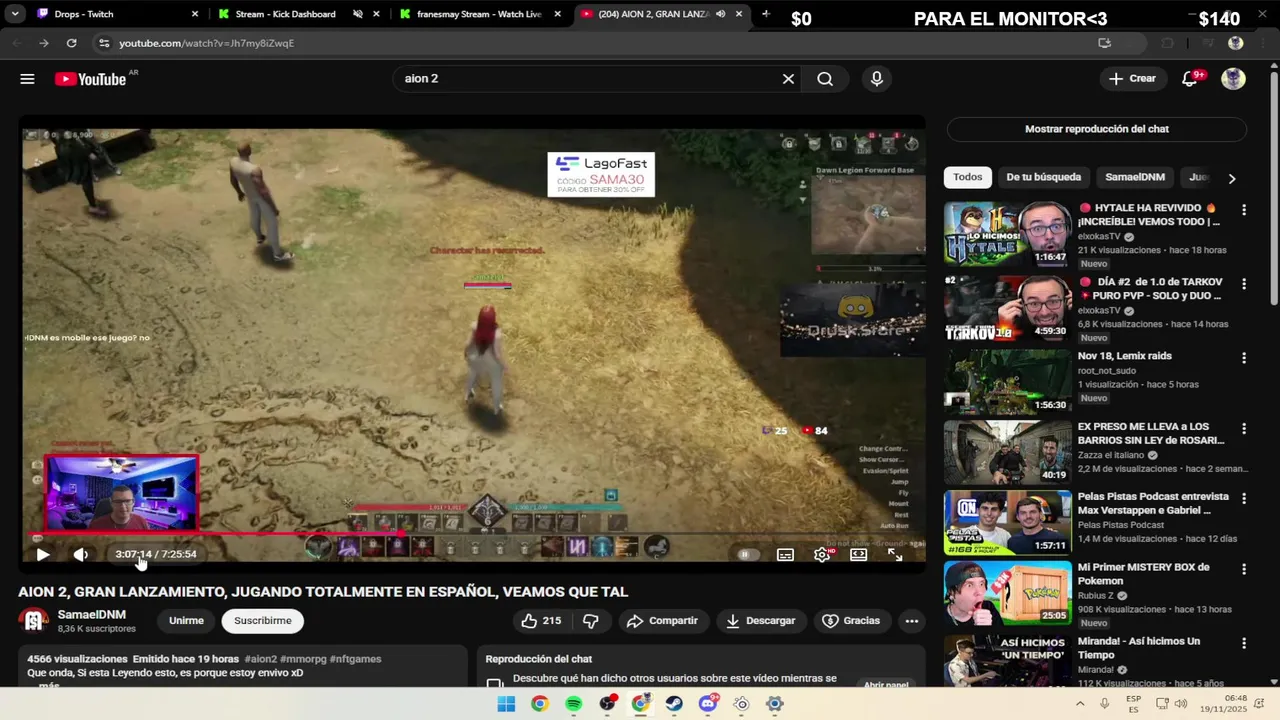Viewport: 1280px width, 720px height.
Task: Click the search magnifier button
Action: (x=825, y=79)
